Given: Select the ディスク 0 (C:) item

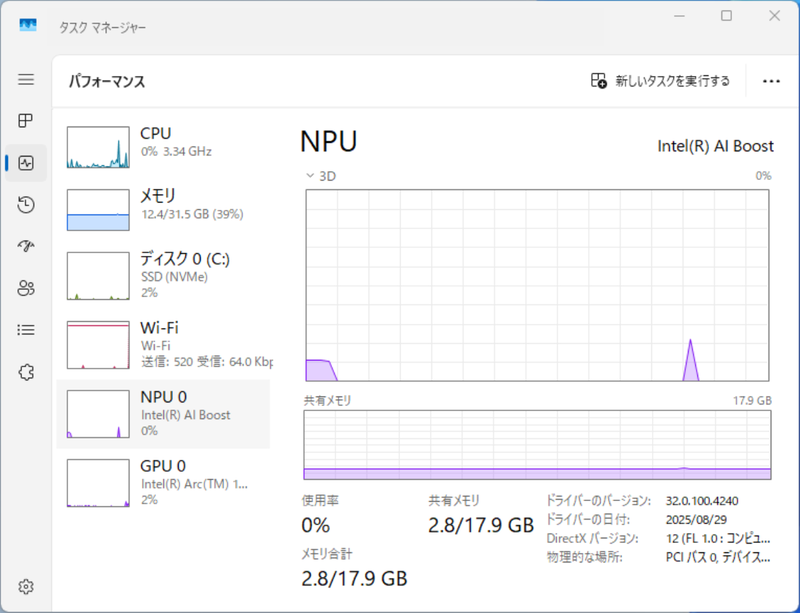Looking at the screenshot, I should point(164,275).
